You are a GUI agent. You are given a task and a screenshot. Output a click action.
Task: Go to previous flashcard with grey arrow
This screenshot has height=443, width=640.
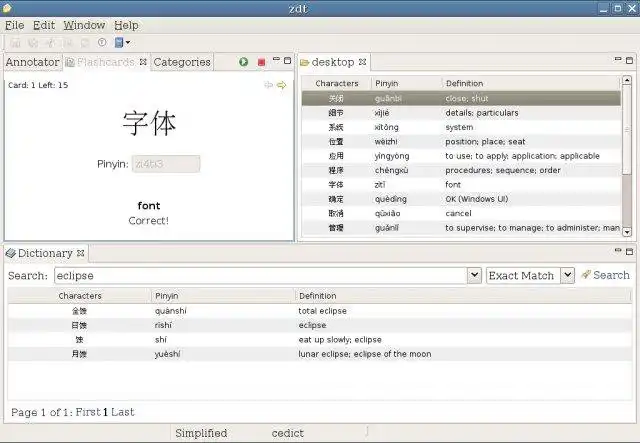[268, 85]
